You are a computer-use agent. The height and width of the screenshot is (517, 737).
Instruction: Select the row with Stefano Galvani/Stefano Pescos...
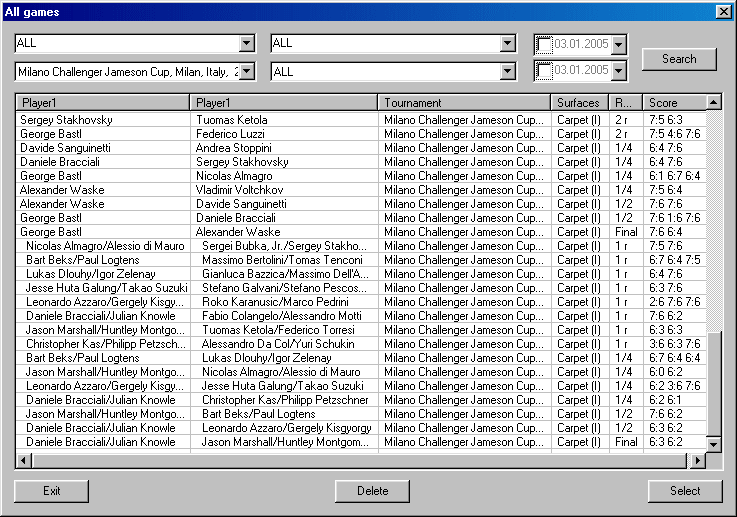(361, 288)
